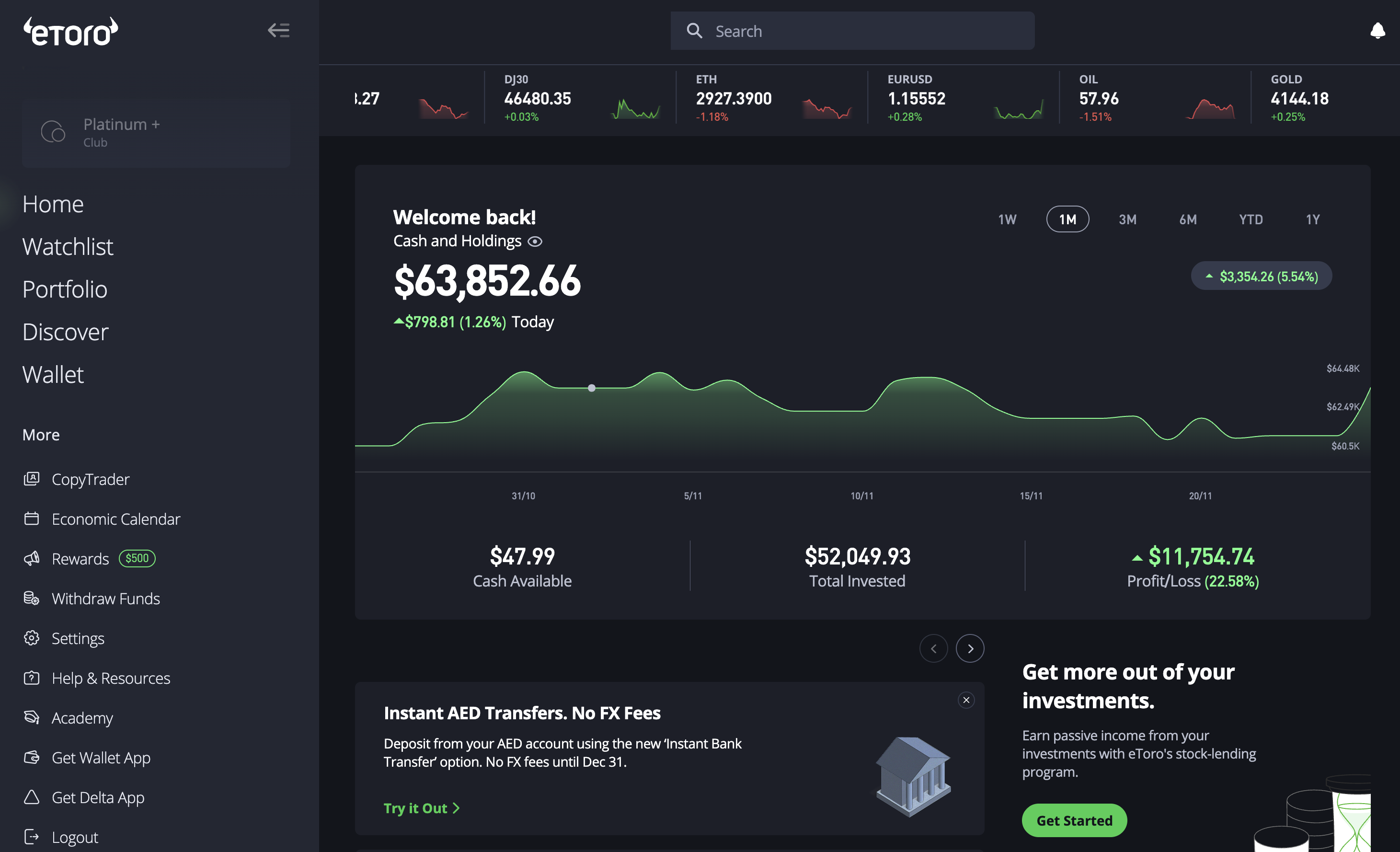This screenshot has height=852, width=1400.
Task: Expand the Platinum + Club panel
Action: (156, 132)
